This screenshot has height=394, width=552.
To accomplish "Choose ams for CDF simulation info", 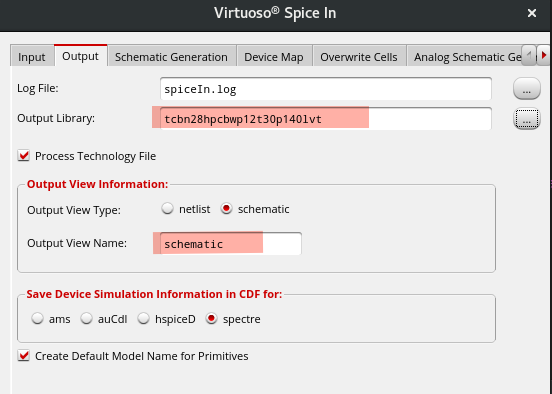I will (37, 319).
